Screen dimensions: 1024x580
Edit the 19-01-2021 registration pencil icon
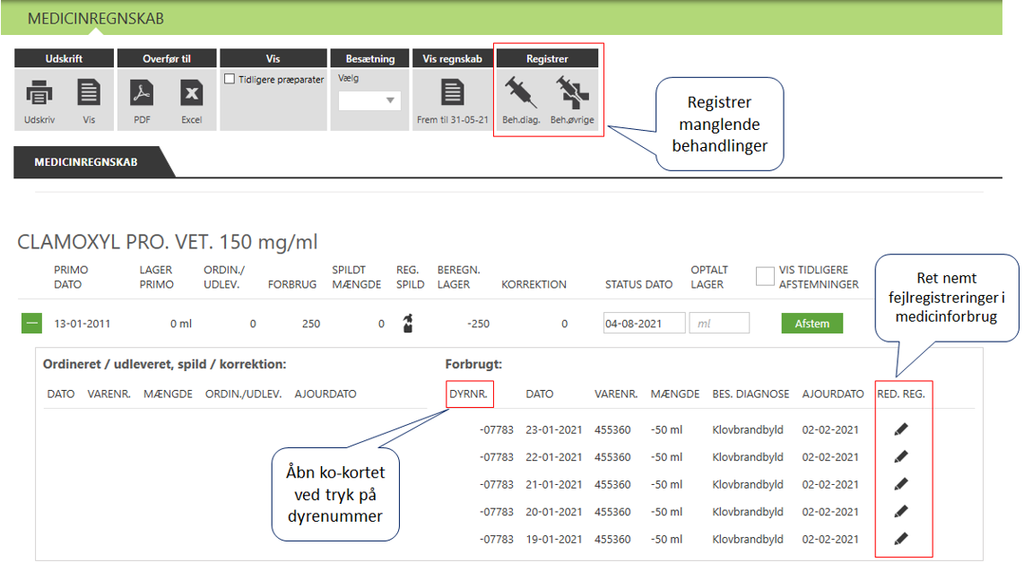[901, 538]
